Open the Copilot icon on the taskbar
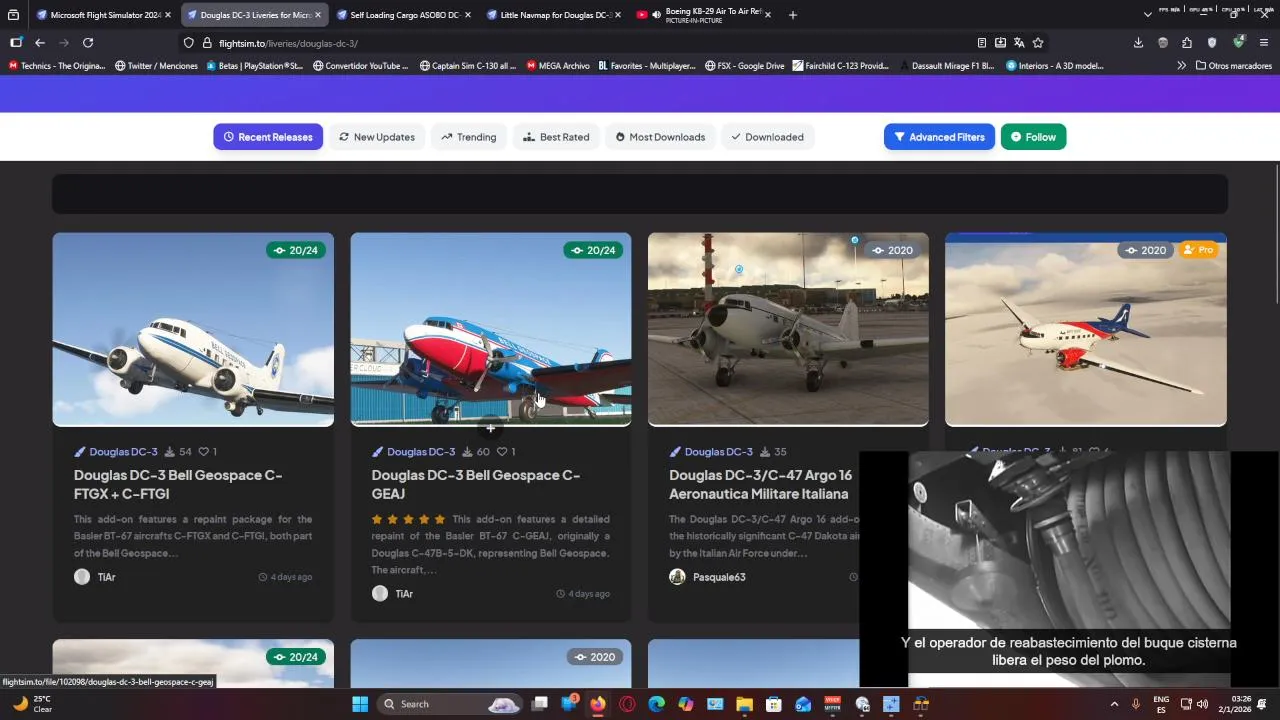Image resolution: width=1280 pixels, height=720 pixels. coord(686,704)
